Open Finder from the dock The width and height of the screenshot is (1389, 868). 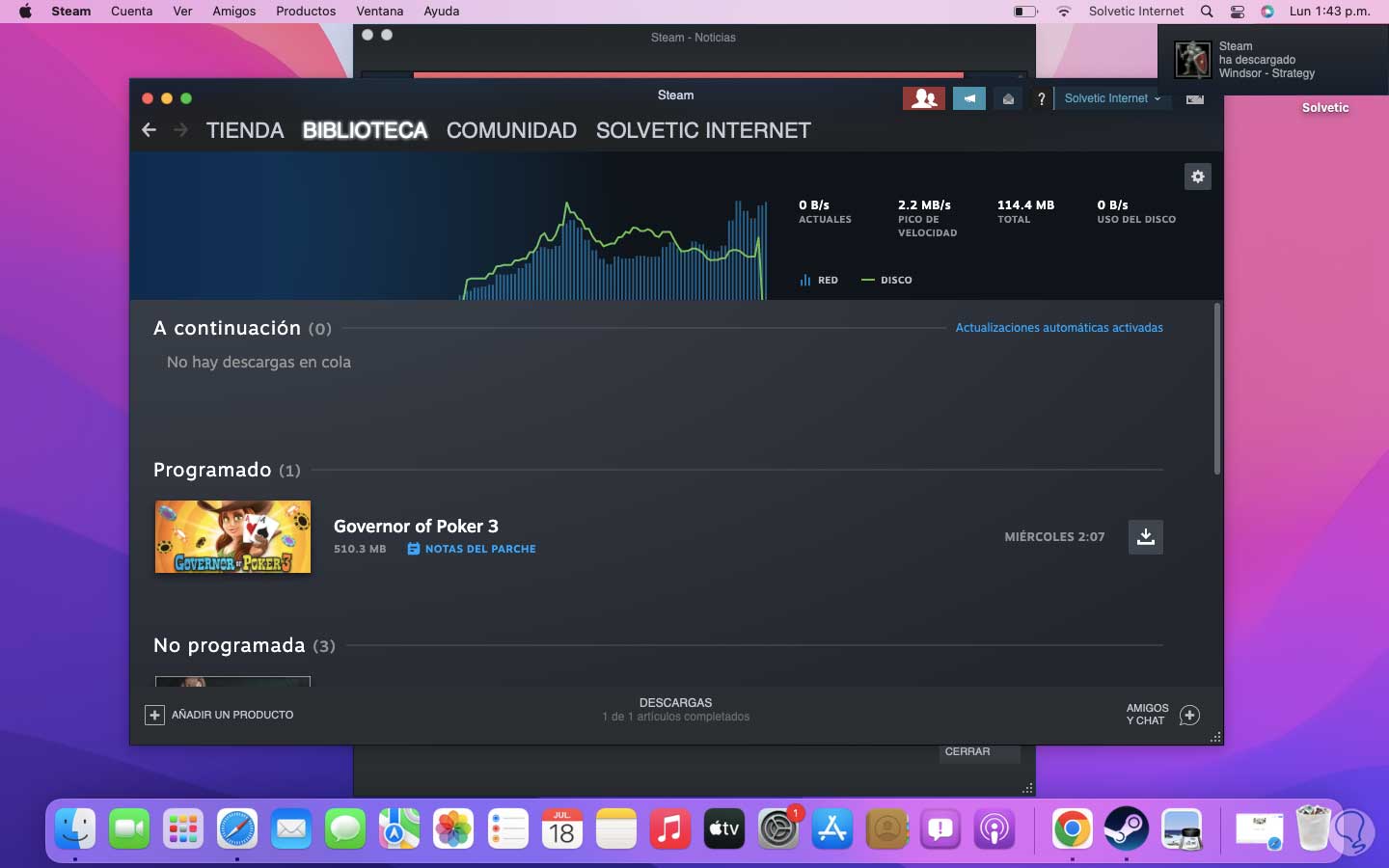click(x=75, y=827)
